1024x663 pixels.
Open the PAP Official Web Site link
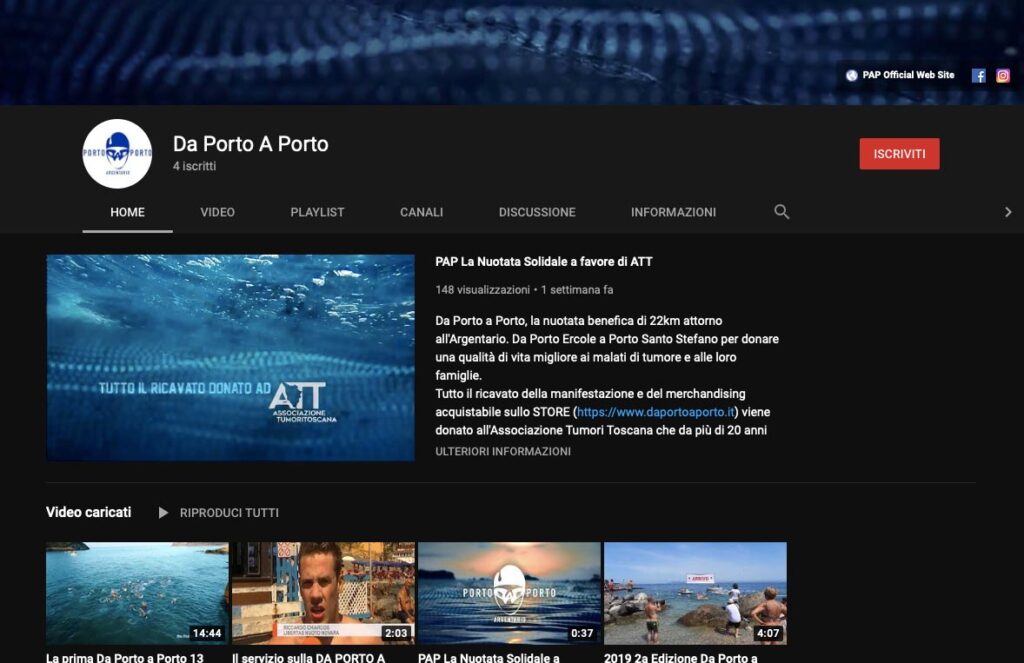tap(908, 75)
